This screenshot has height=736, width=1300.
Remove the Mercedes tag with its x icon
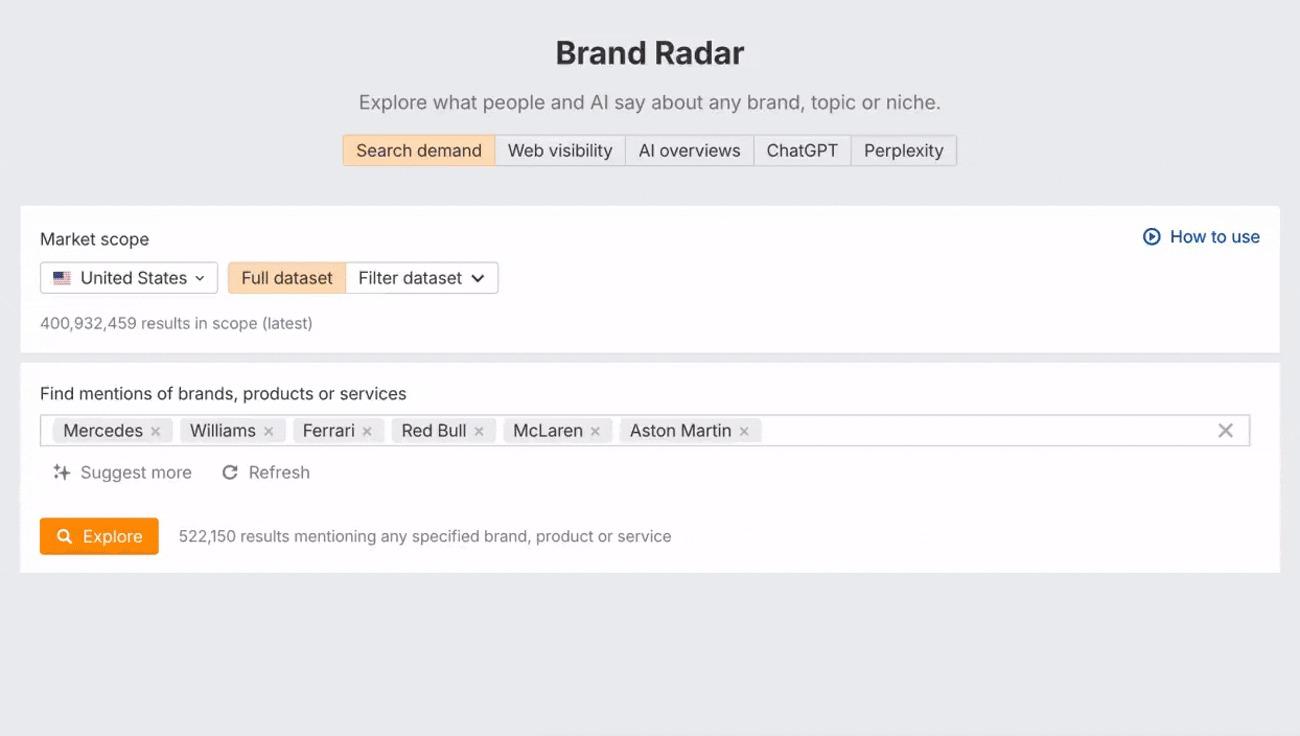[x=155, y=430]
